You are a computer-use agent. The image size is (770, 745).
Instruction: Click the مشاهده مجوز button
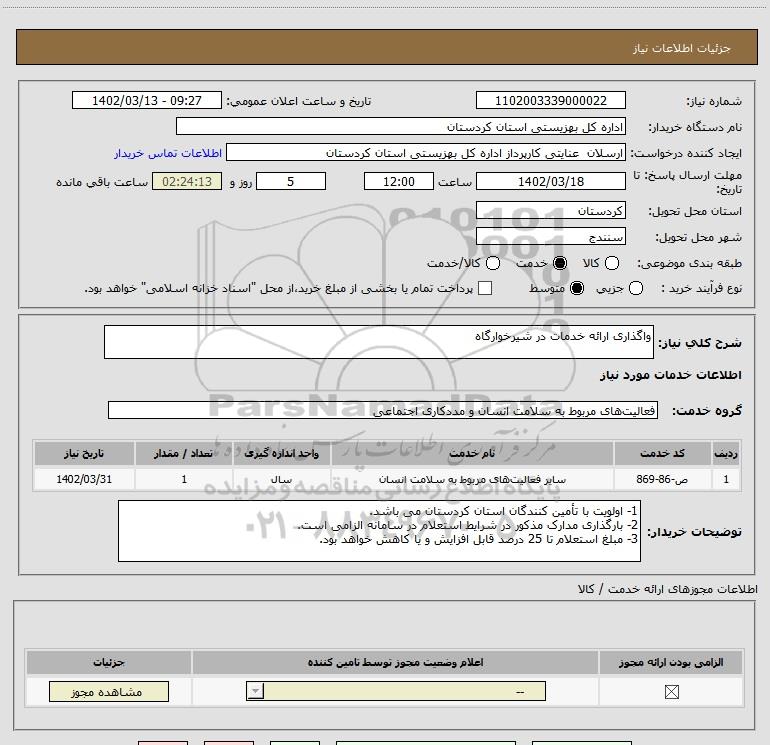[109, 691]
